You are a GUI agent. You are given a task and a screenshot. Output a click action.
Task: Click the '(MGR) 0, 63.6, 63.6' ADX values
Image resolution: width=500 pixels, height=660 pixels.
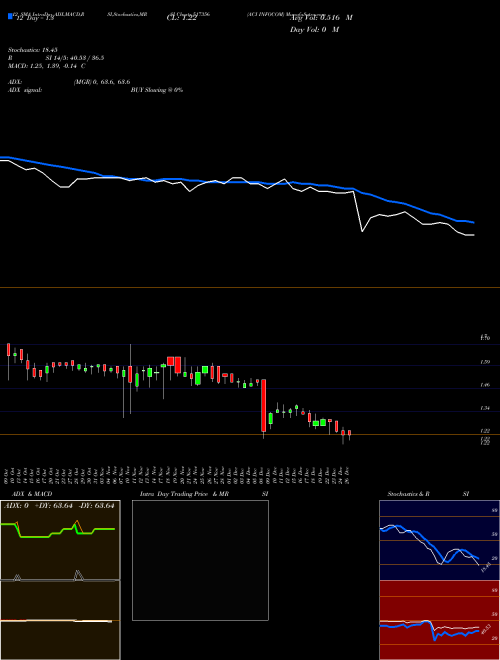coord(102,82)
